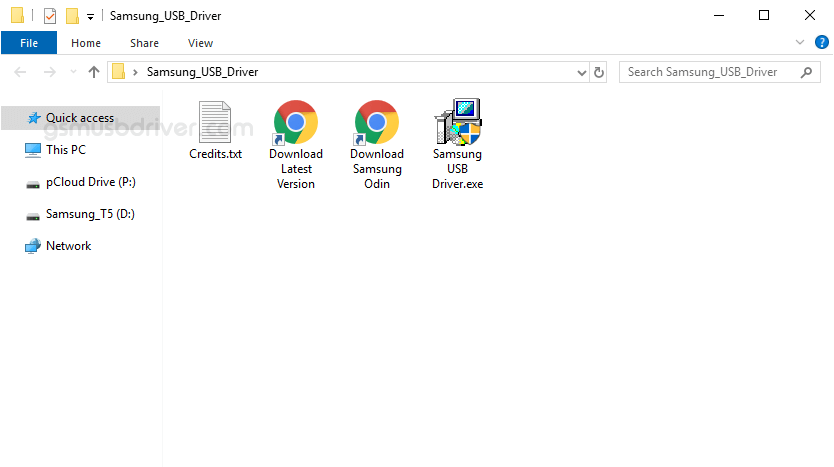Open Samsung_T5 (D:) in navigation pane
The height and width of the screenshot is (467, 834).
(80, 214)
